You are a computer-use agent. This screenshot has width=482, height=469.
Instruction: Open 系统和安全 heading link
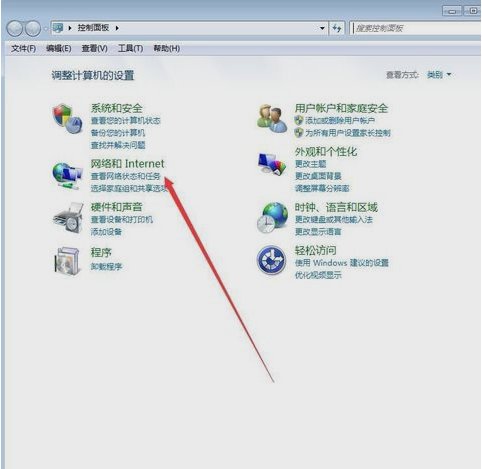pos(117,108)
